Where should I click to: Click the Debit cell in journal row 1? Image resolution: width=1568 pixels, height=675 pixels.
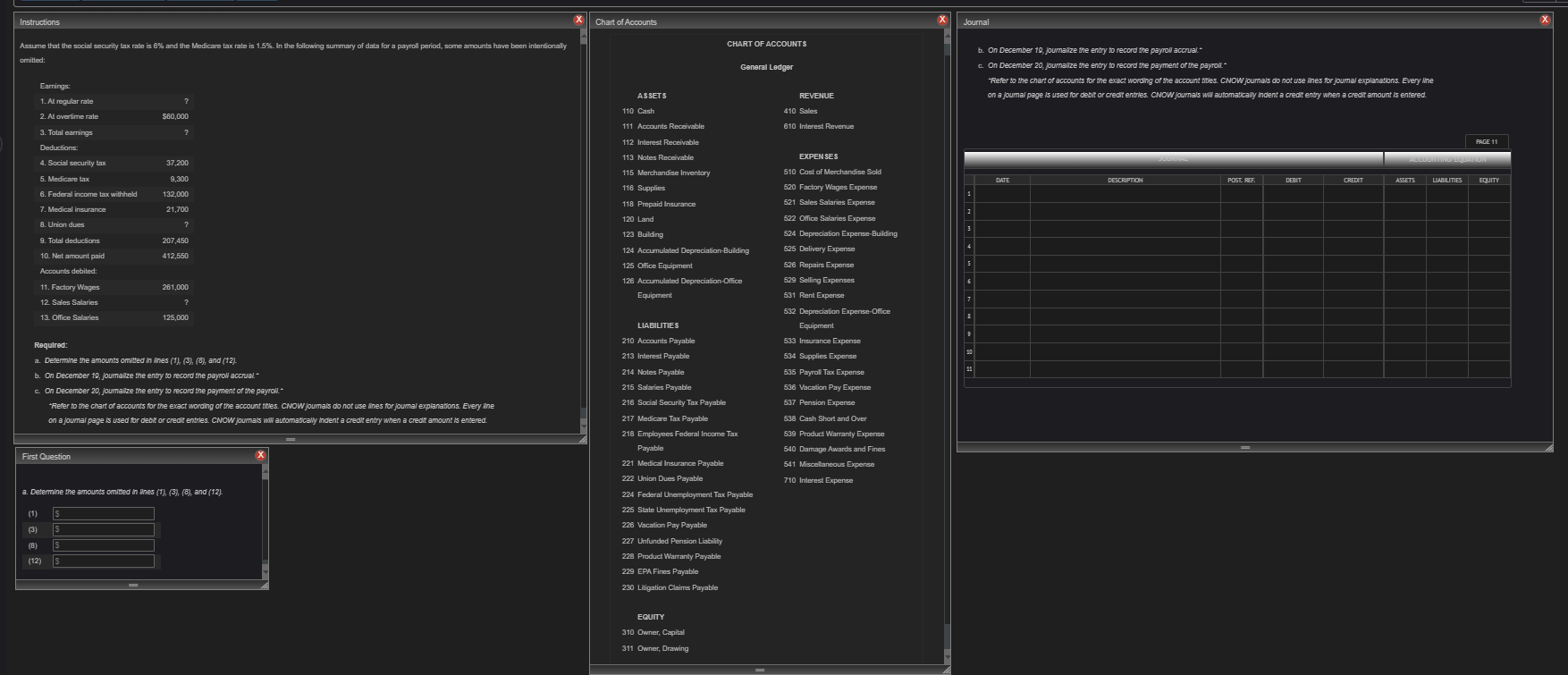[x=1293, y=194]
